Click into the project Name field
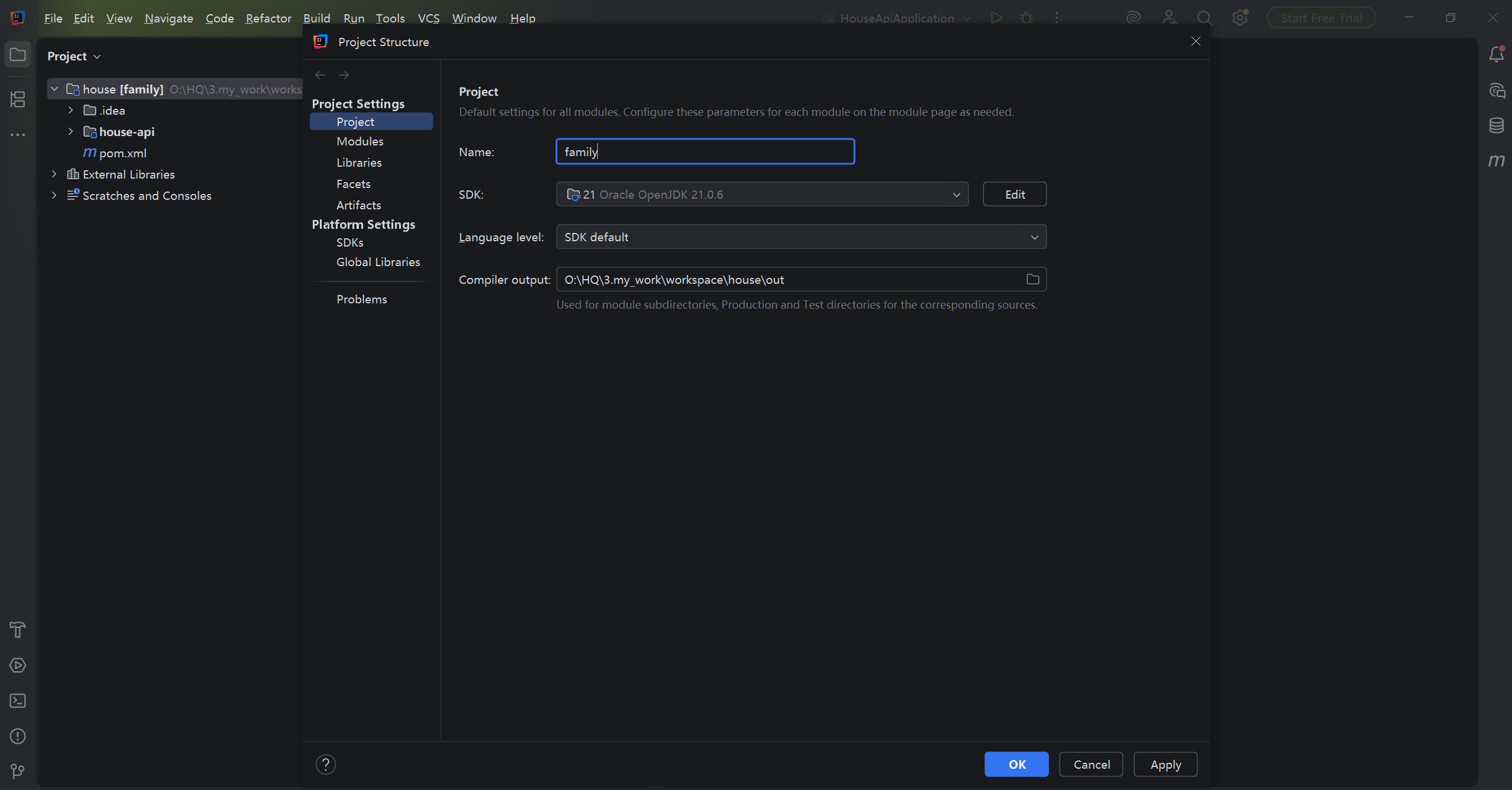The width and height of the screenshot is (1512, 790). click(705, 152)
